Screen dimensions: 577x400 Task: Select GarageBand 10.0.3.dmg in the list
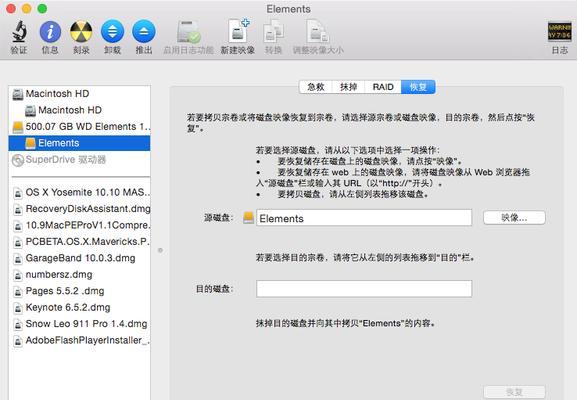[x=79, y=258]
